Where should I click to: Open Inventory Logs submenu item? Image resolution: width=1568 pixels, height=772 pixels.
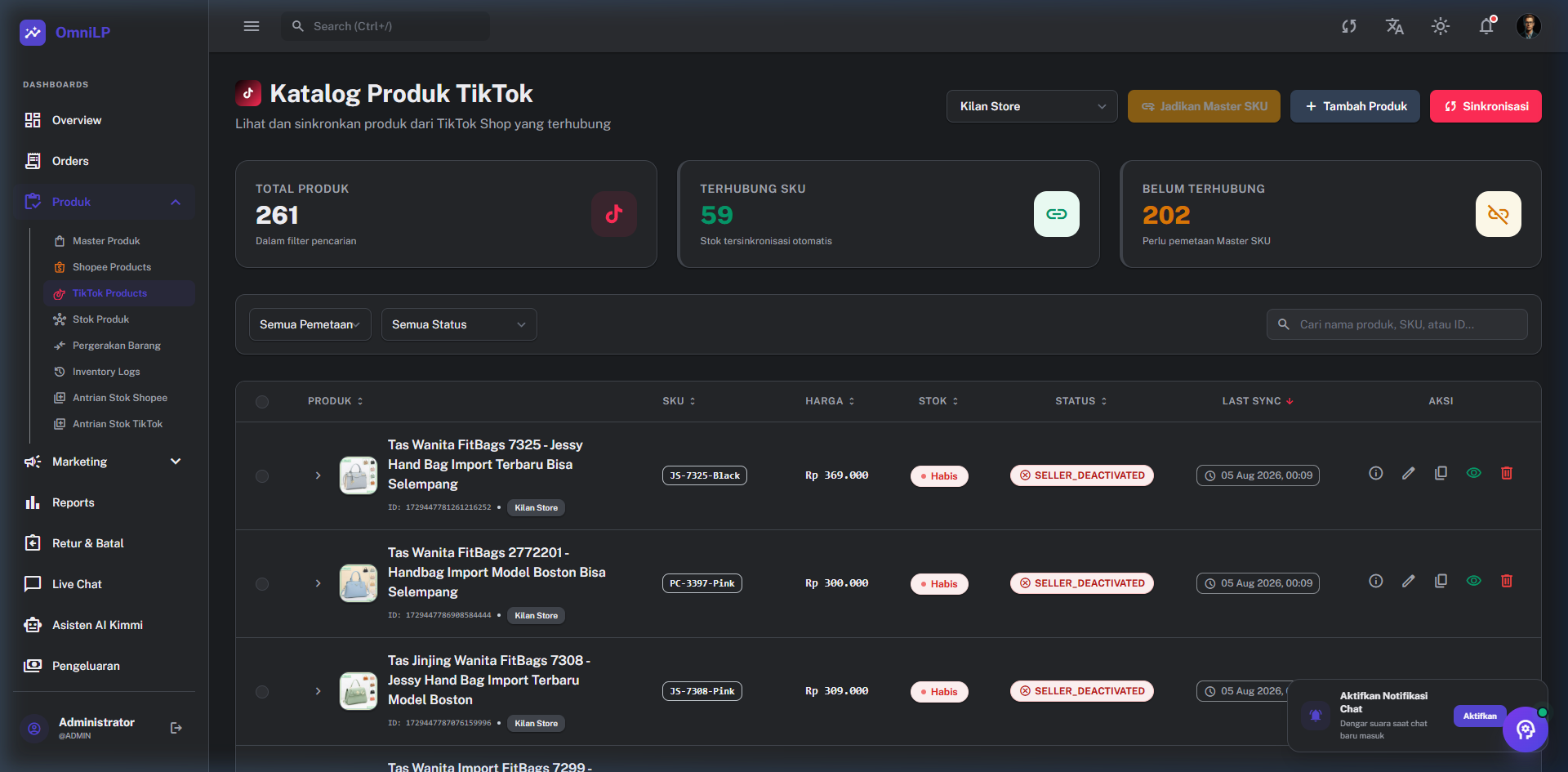click(119, 372)
